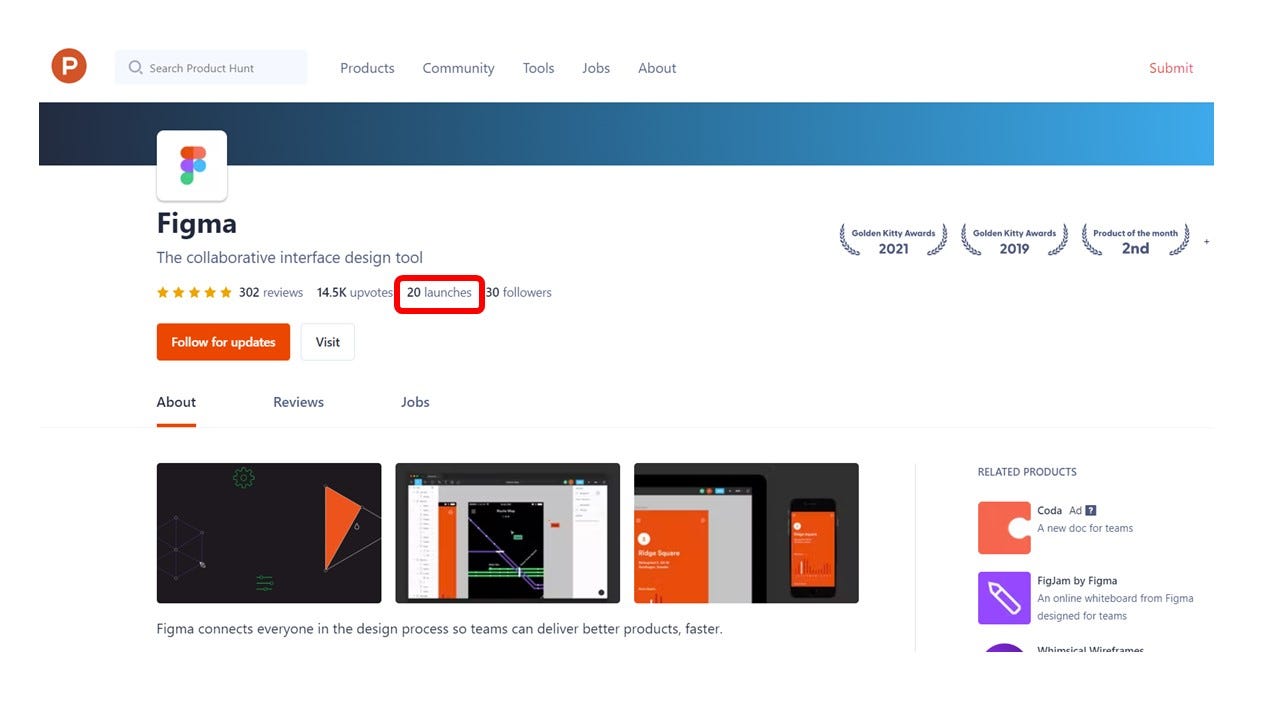Expand more badges with the plus sign

pos(1206,242)
